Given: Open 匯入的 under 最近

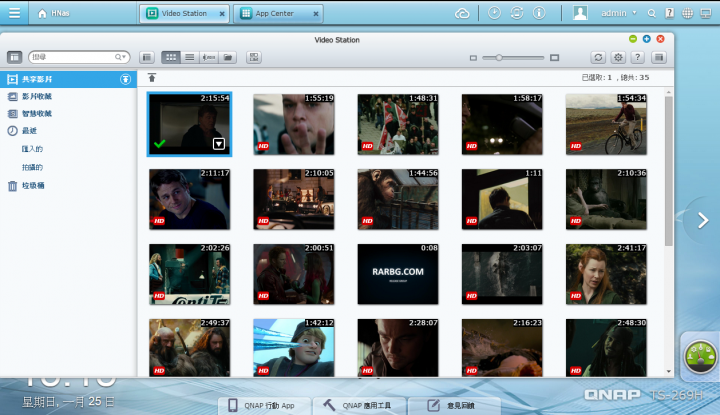Looking at the screenshot, I should [x=32, y=149].
